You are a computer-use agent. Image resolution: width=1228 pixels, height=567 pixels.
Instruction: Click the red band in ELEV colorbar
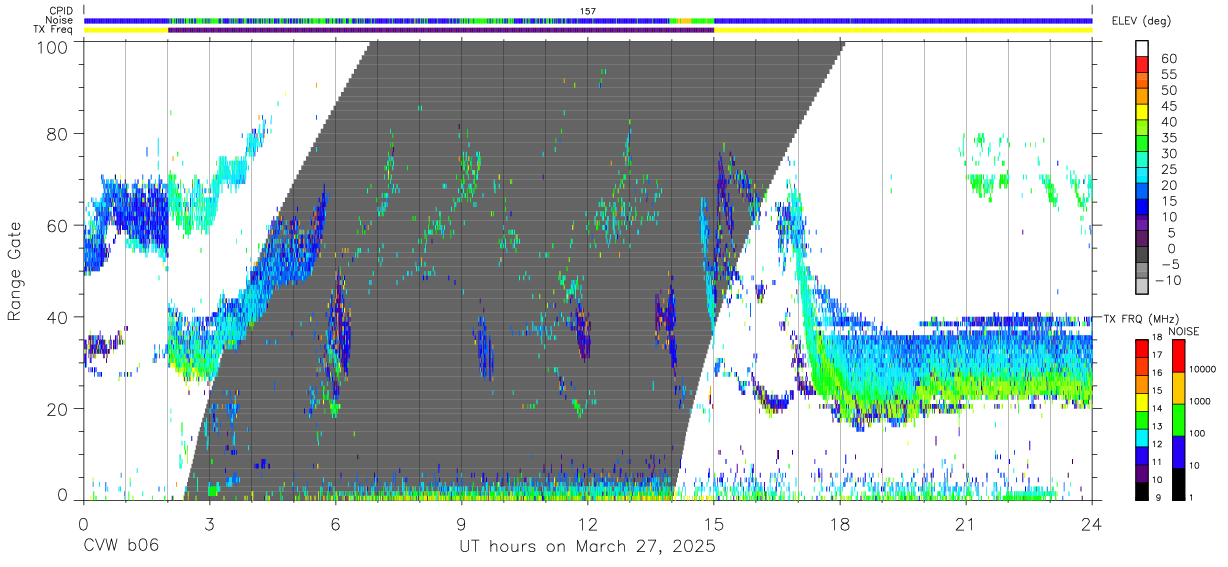[1141, 65]
